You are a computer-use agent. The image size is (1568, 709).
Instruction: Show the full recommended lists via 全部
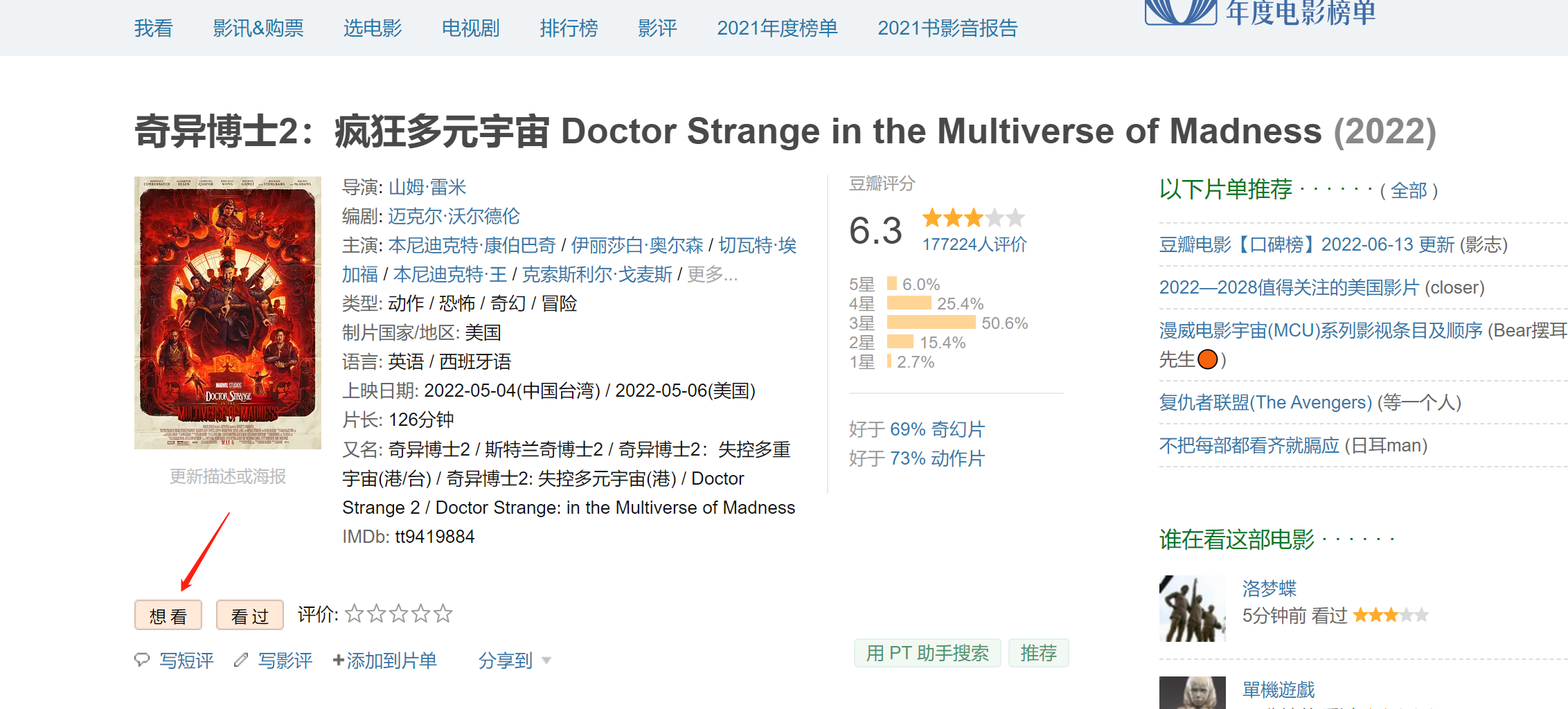[1409, 190]
